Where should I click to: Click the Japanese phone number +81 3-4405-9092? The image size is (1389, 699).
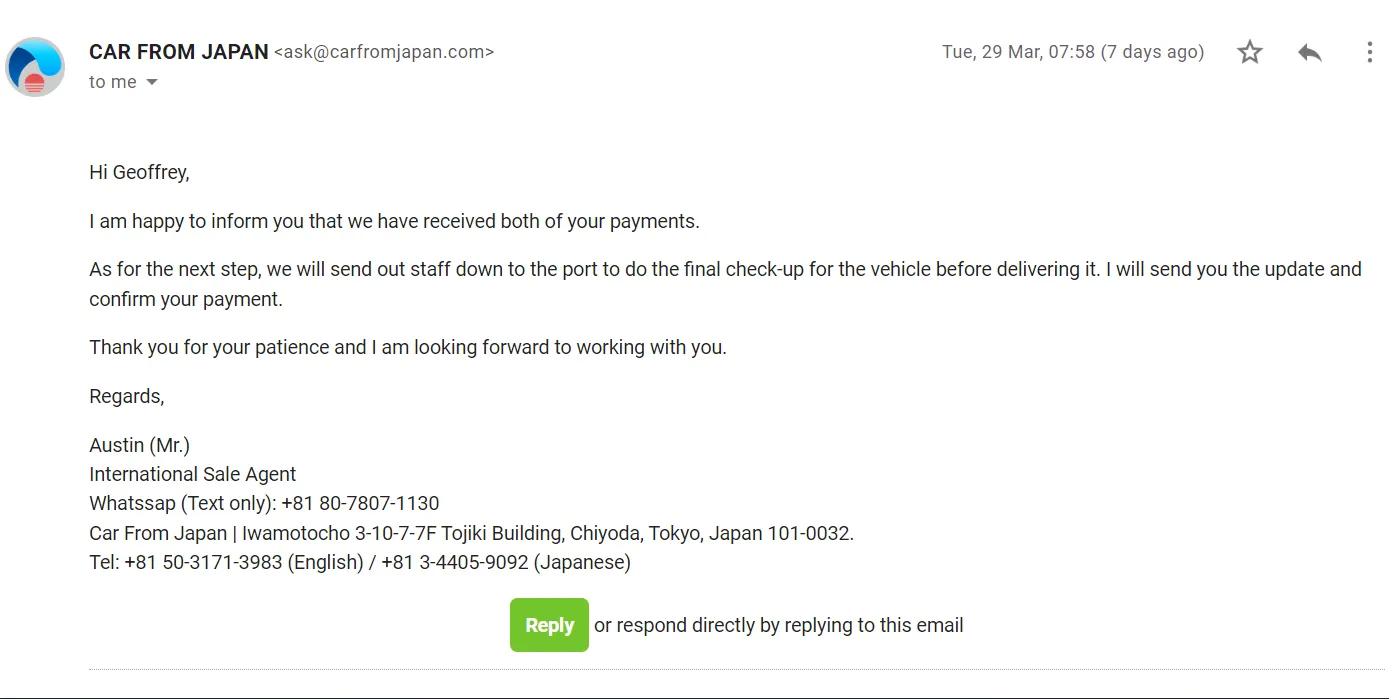coord(454,562)
